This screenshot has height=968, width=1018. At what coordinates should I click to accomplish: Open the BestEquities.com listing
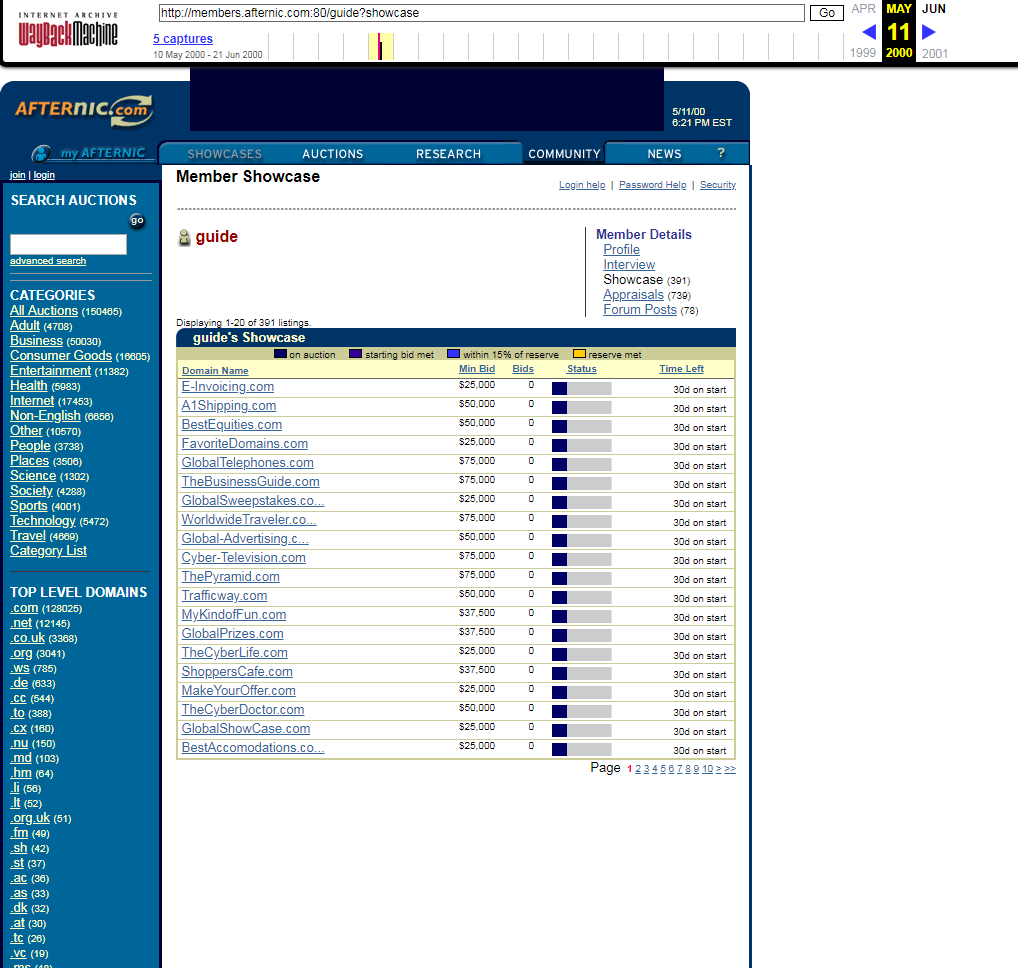click(232, 425)
